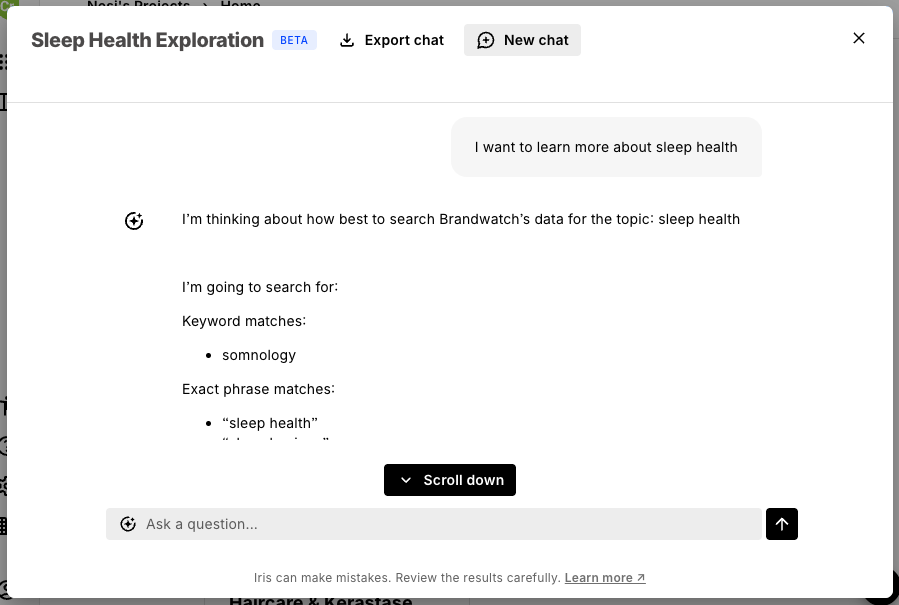The height and width of the screenshot is (605, 899).
Task: Click the New chat speech-bubble plus icon
Action: [486, 40]
